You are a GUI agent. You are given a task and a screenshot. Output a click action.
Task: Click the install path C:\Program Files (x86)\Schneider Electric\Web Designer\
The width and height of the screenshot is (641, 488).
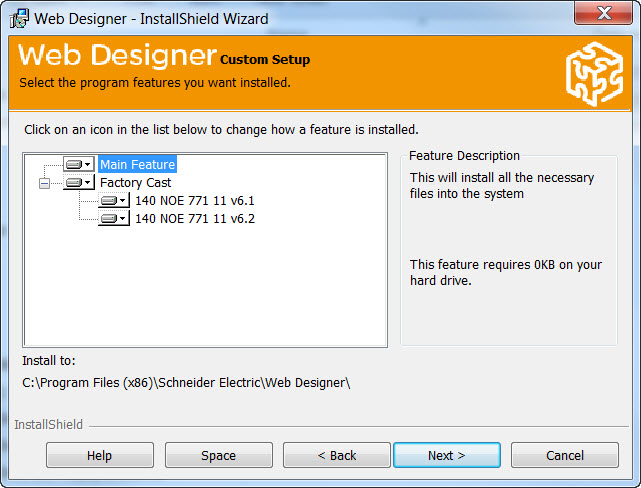[186, 383]
